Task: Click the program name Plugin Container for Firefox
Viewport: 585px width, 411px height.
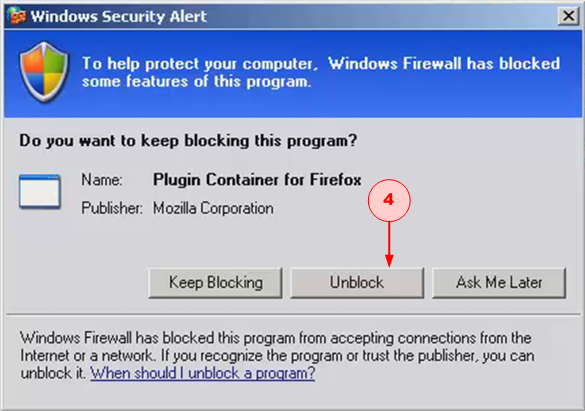Action: 257,180
